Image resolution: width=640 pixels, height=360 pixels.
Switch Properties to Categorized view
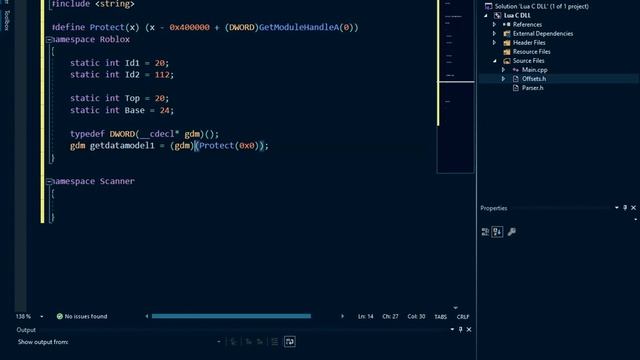pos(485,232)
